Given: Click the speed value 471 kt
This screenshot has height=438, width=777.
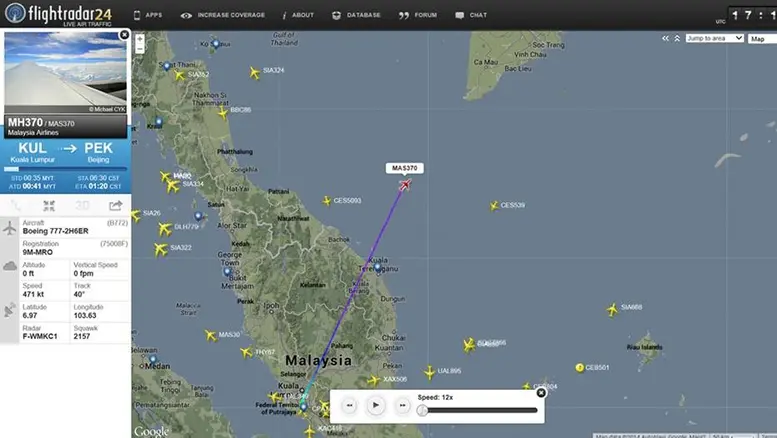Looking at the screenshot, I should (33, 294).
